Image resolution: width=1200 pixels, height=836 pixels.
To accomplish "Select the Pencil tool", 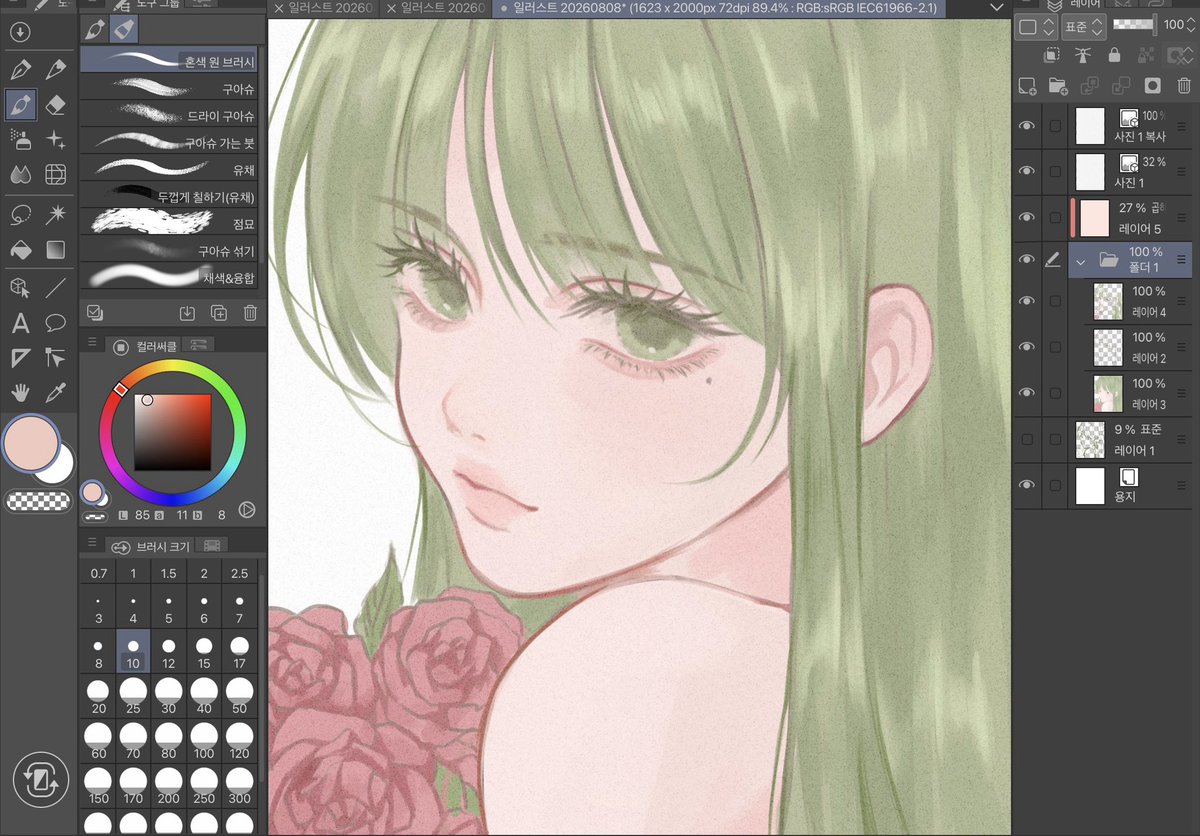I will [x=56, y=70].
